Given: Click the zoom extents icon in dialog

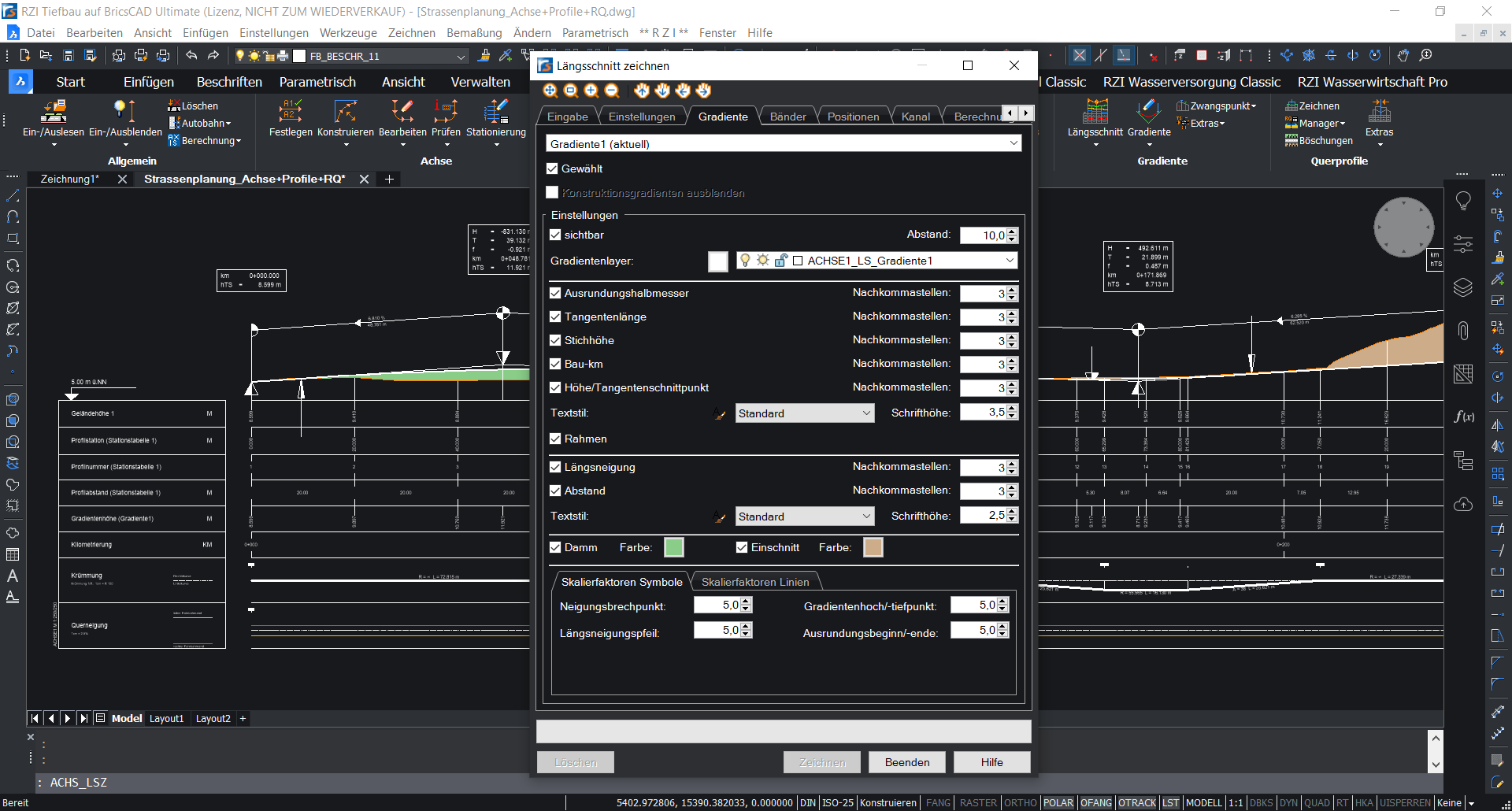Looking at the screenshot, I should coord(550,91).
